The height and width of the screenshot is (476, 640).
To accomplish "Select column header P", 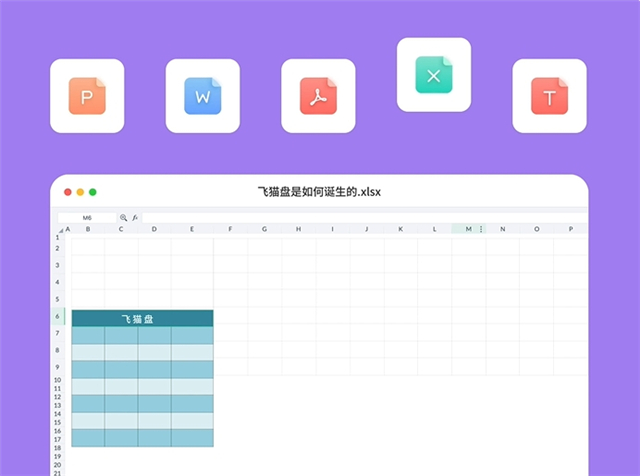I will (570, 229).
